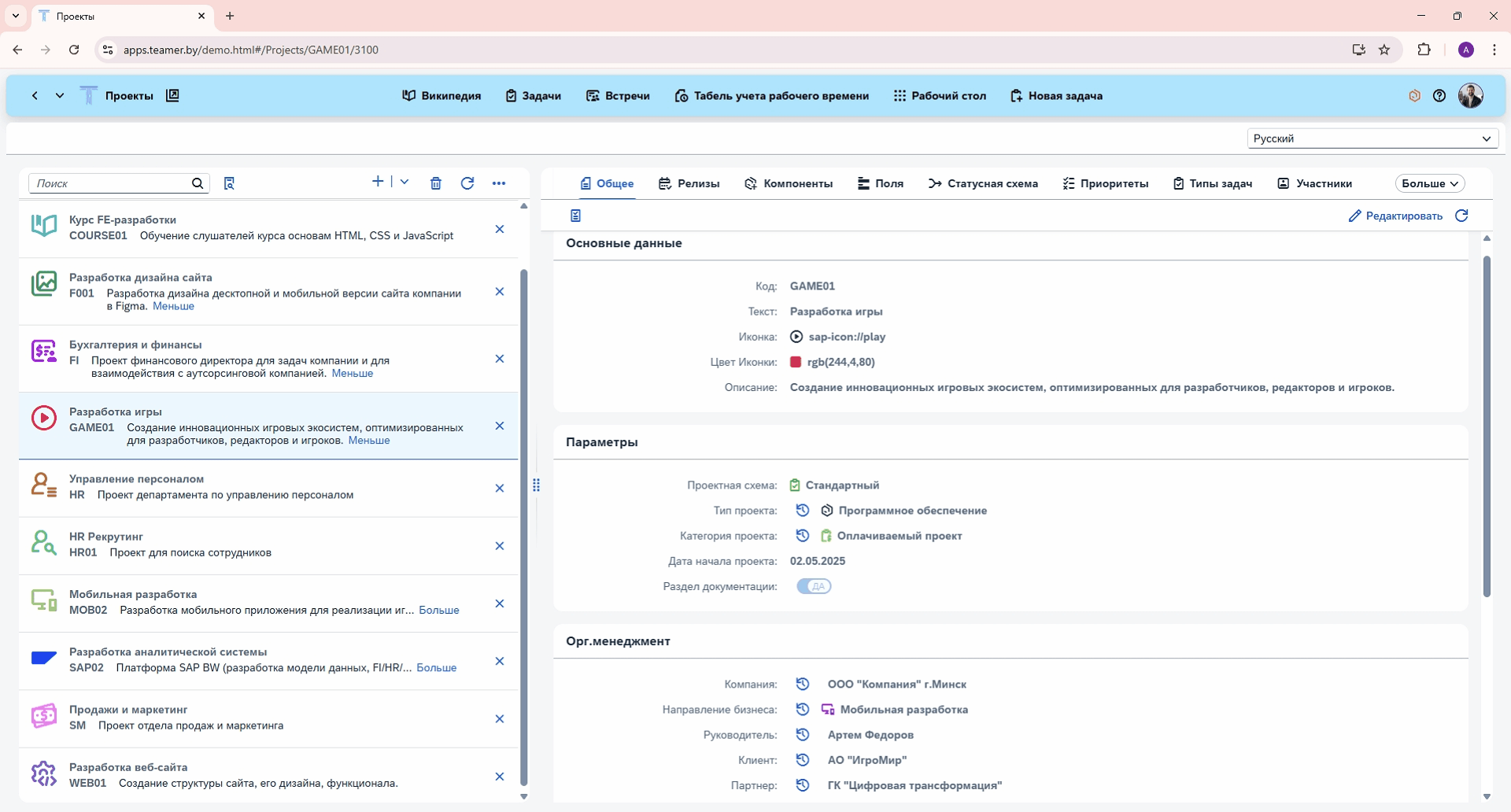Open the help question mark icon
The width and height of the screenshot is (1511, 812).
click(1439, 96)
